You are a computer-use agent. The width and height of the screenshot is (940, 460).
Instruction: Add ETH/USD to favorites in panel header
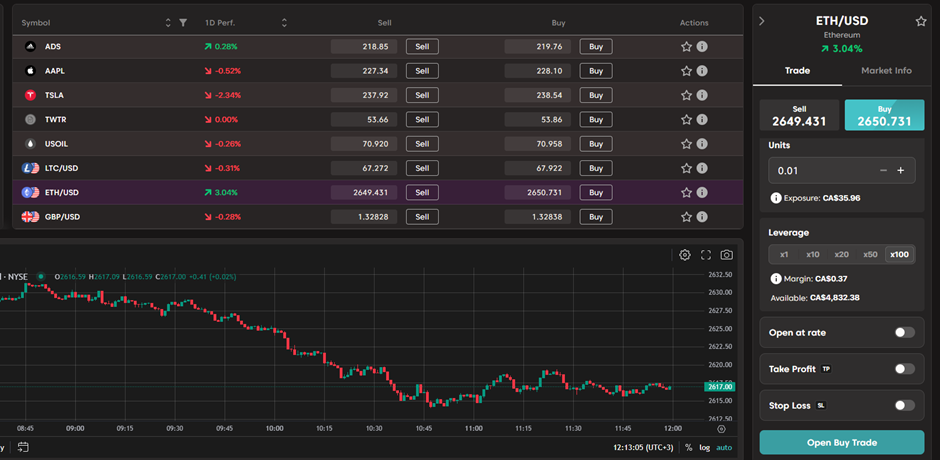[921, 21]
